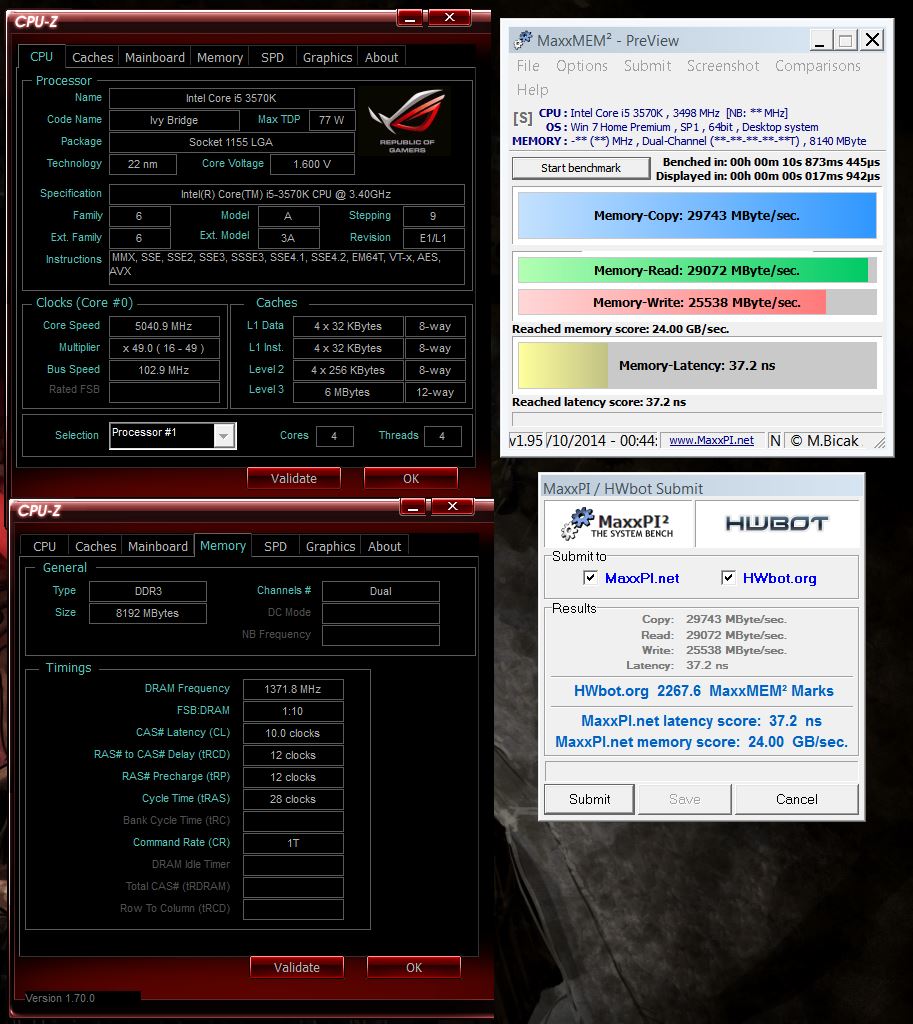This screenshot has width=913, height=1024.
Task: Toggle the MaxxPI.net submit checkbox
Action: (590, 577)
